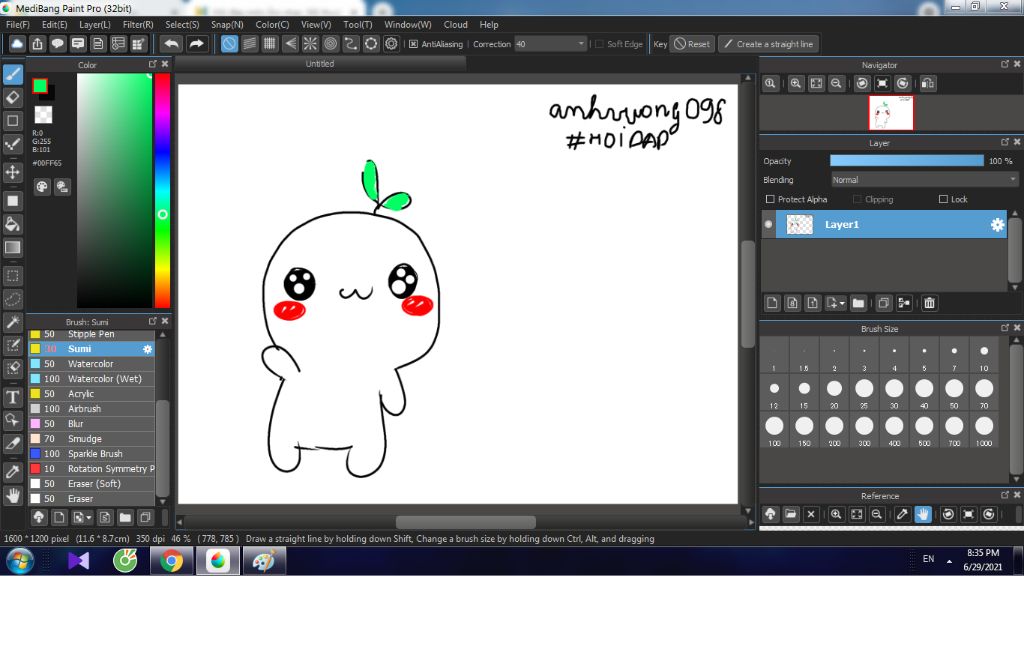Image resolution: width=1024 pixels, height=661 pixels.
Task: Open the Layer menu
Action: pyautogui.click(x=95, y=24)
